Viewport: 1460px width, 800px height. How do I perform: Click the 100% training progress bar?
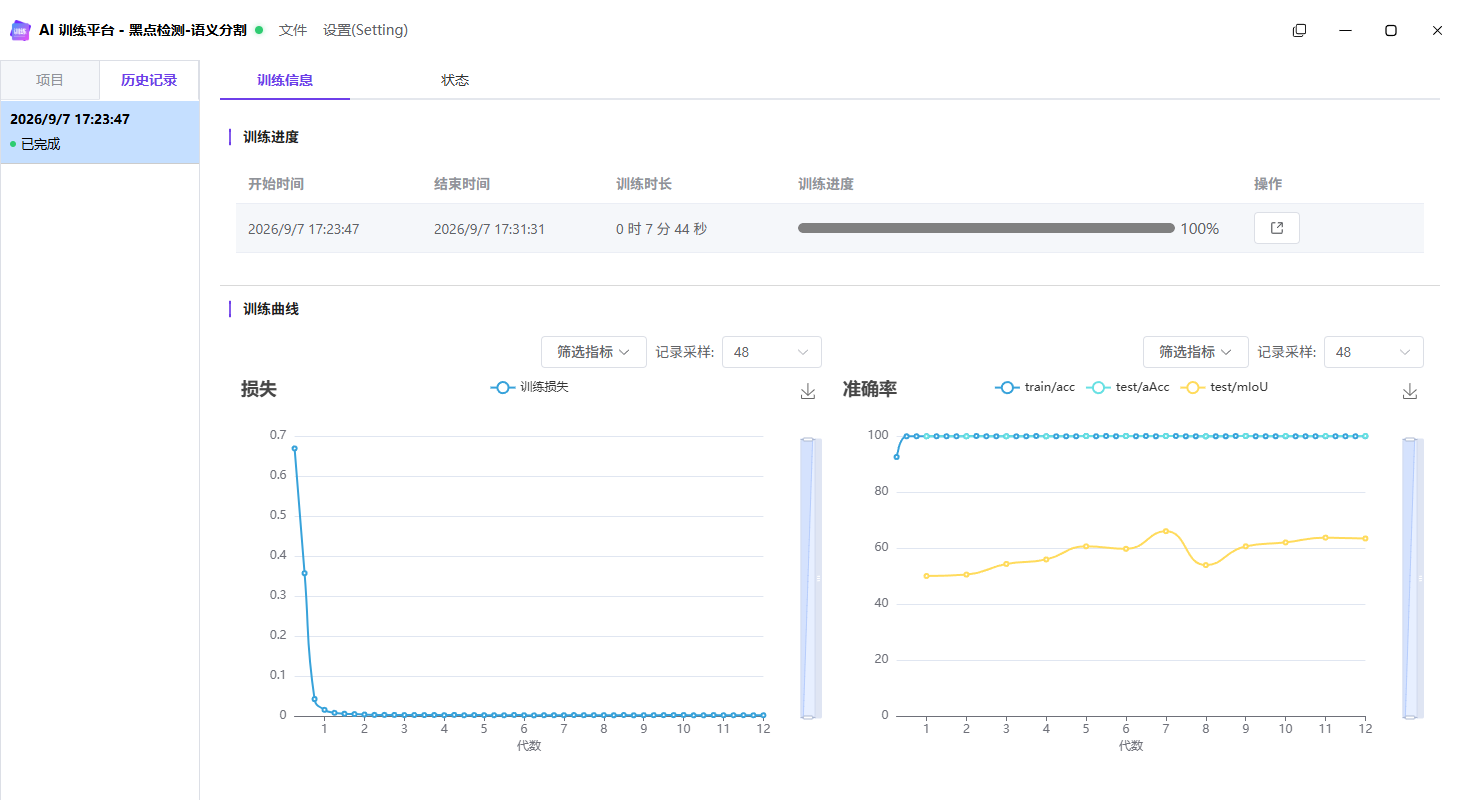pos(986,228)
